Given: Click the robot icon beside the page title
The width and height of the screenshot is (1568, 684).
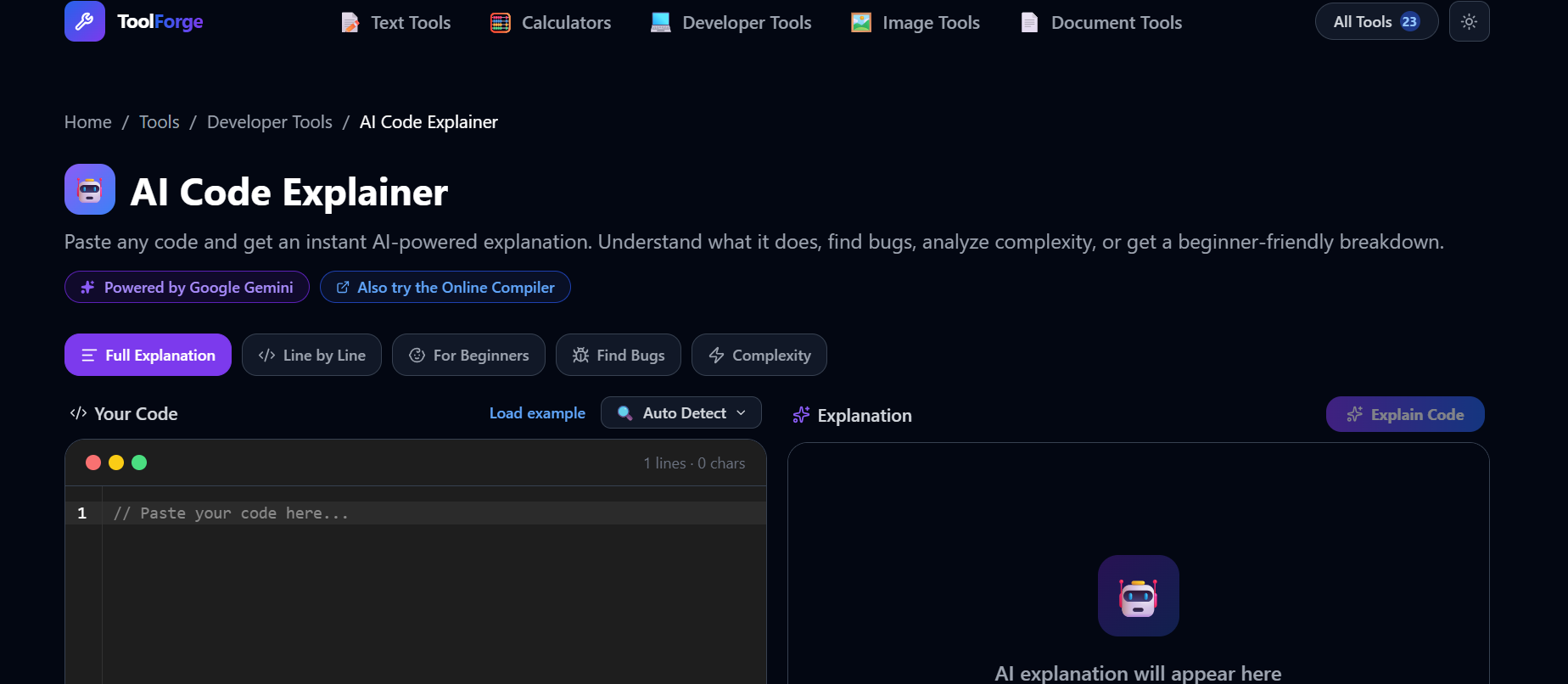Looking at the screenshot, I should pos(90,189).
